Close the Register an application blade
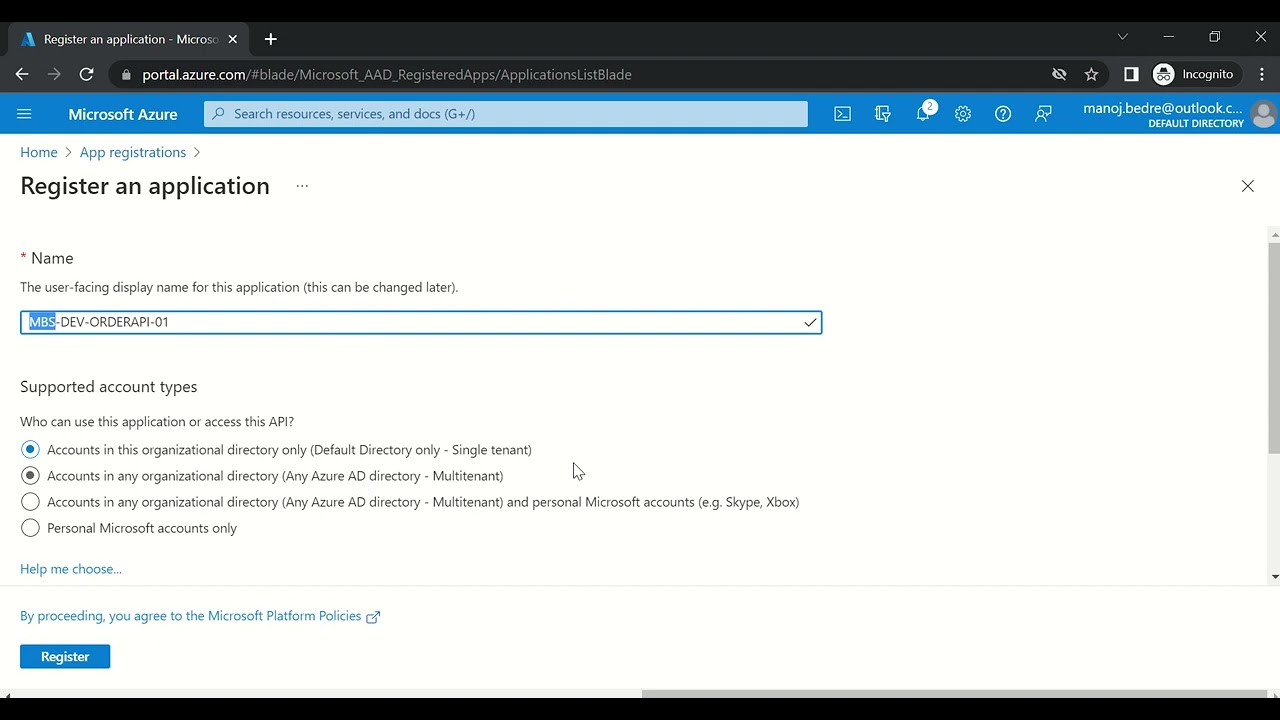1280x720 pixels. [1247, 186]
